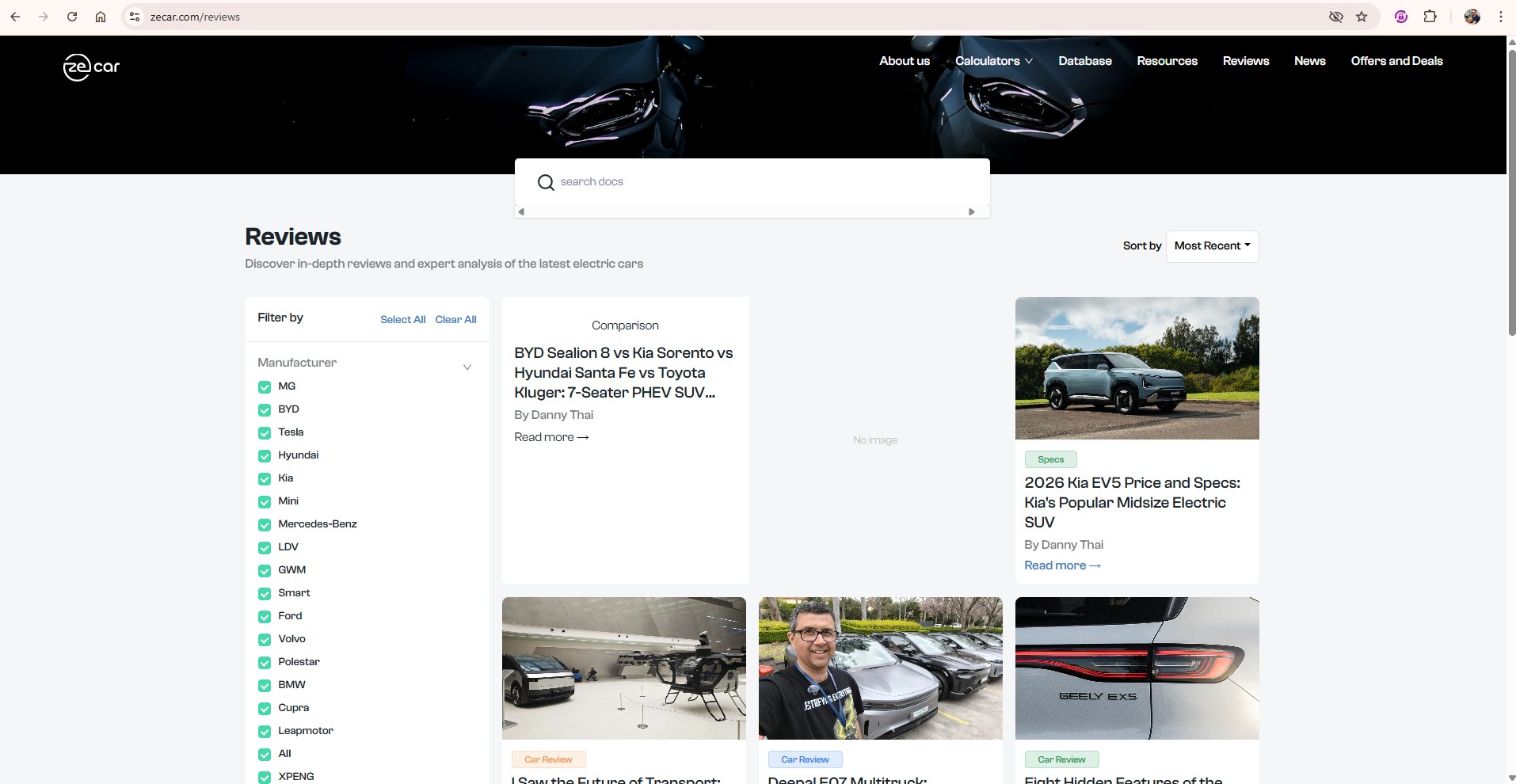
Task: Expand the Calculators menu dropdown
Action: tap(994, 61)
